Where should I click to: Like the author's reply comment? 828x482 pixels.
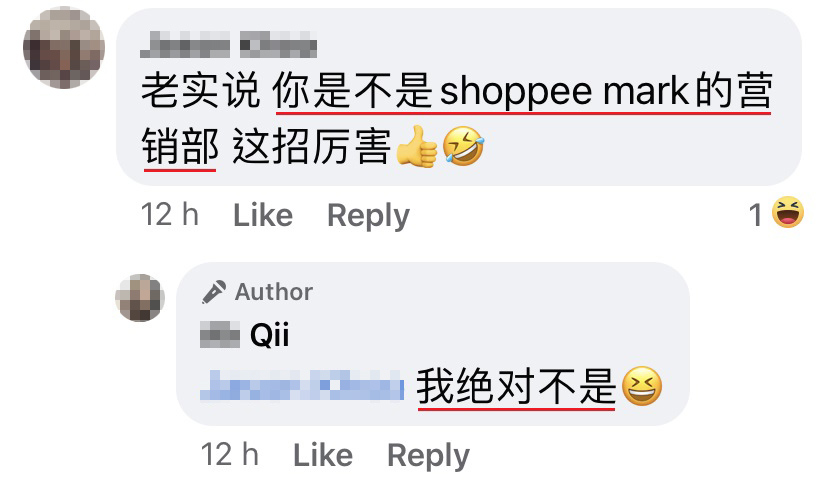point(323,455)
